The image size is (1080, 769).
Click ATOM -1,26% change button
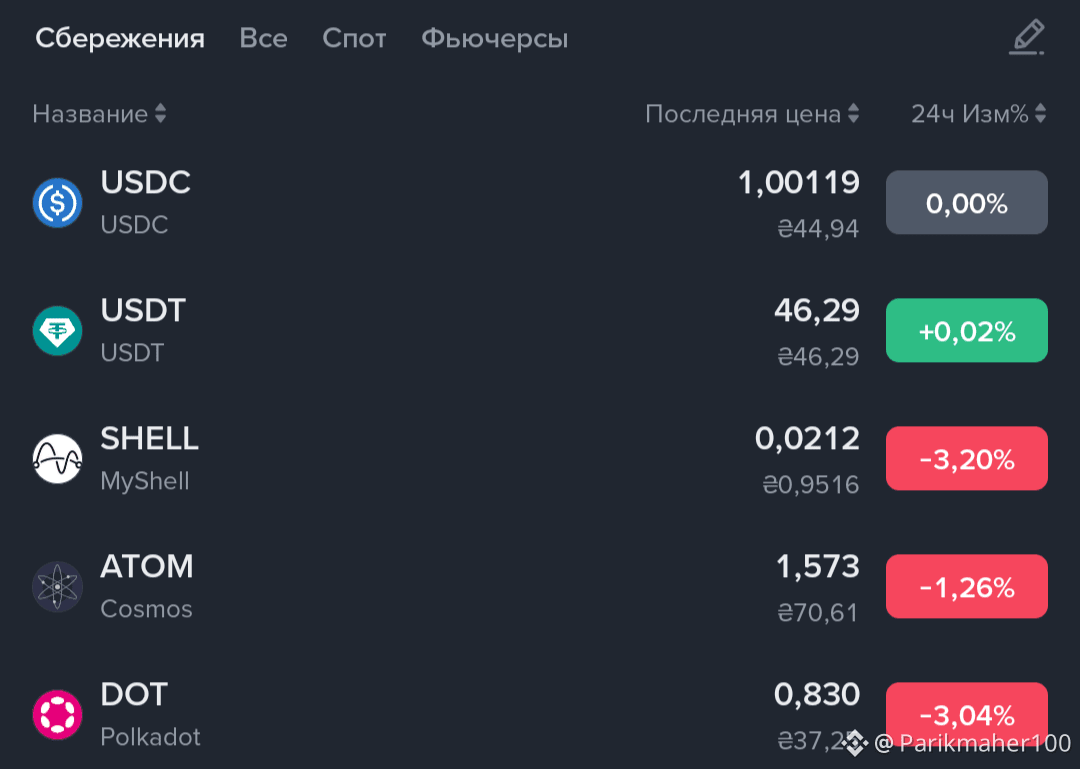coord(966,587)
